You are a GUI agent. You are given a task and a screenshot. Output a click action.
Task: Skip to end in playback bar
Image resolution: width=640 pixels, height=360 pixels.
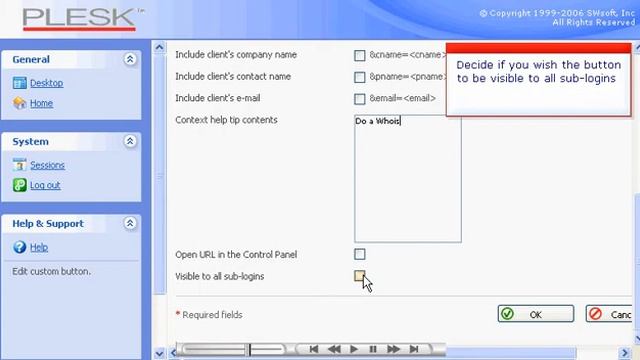[414, 349]
